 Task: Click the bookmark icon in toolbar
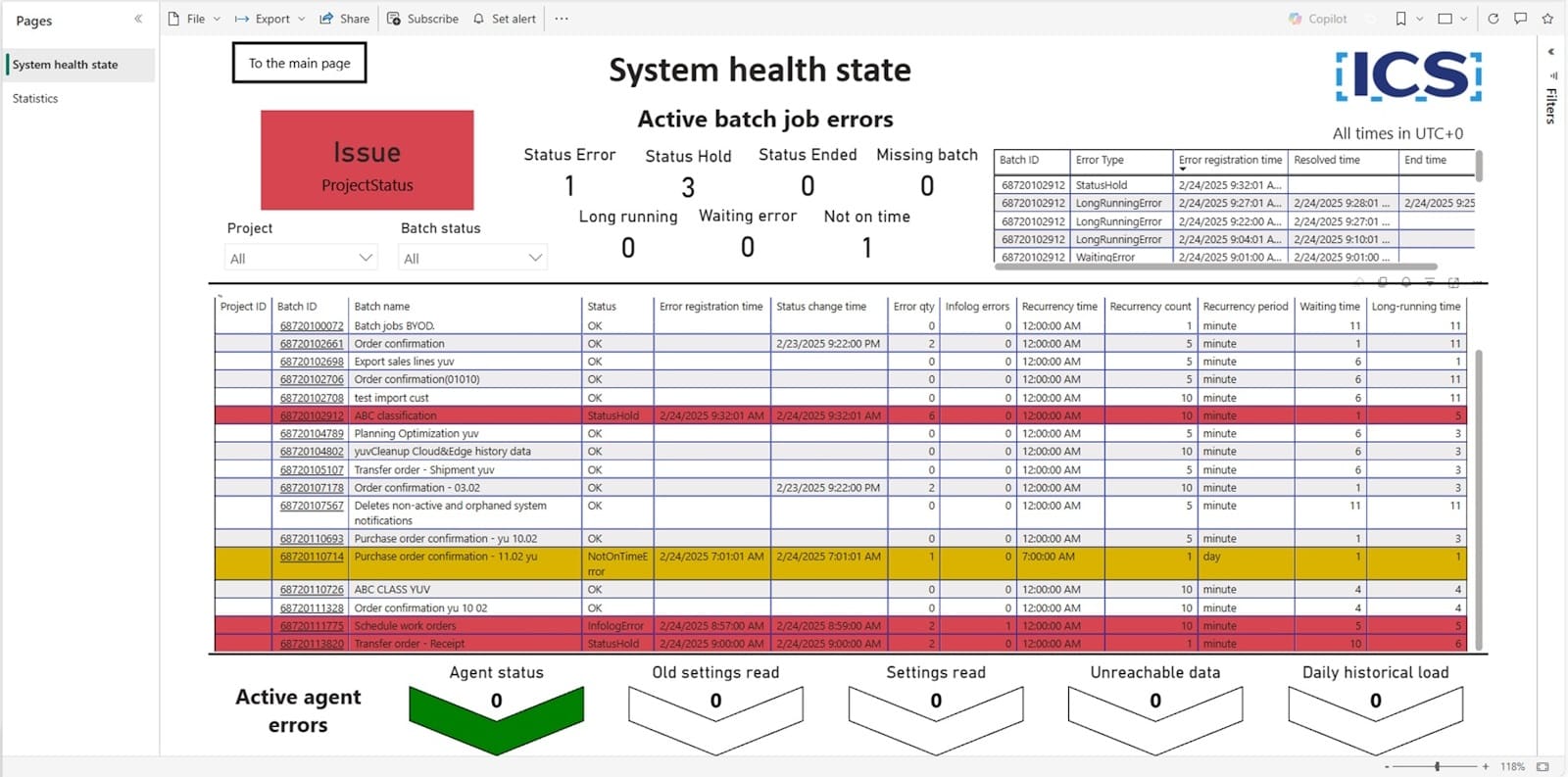pos(1400,19)
